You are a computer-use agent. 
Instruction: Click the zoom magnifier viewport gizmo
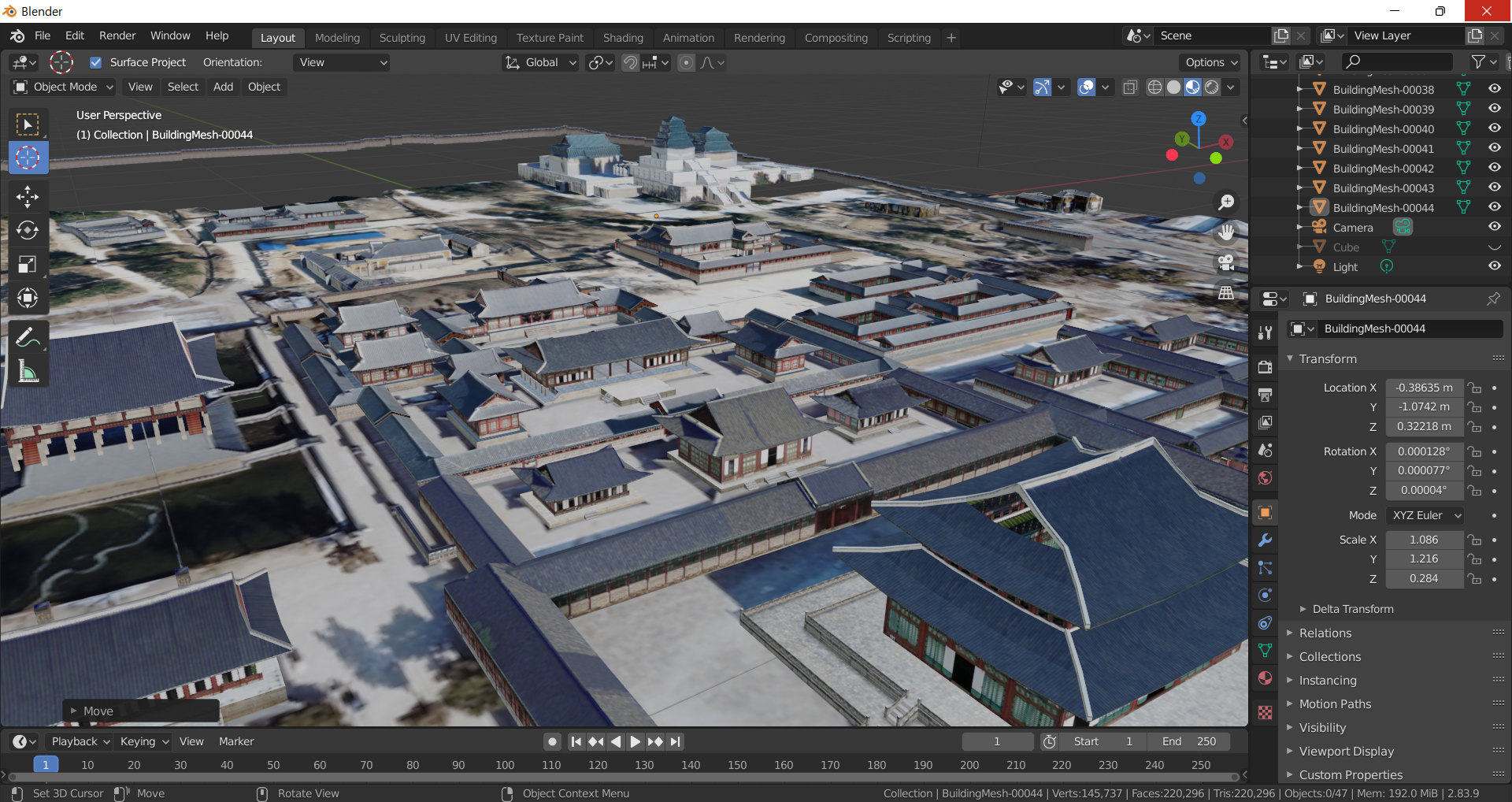click(x=1226, y=202)
